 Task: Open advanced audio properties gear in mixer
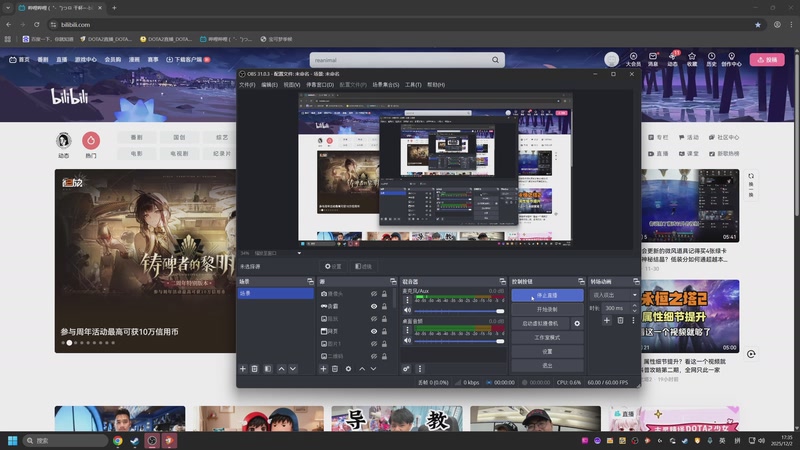click(x=407, y=369)
